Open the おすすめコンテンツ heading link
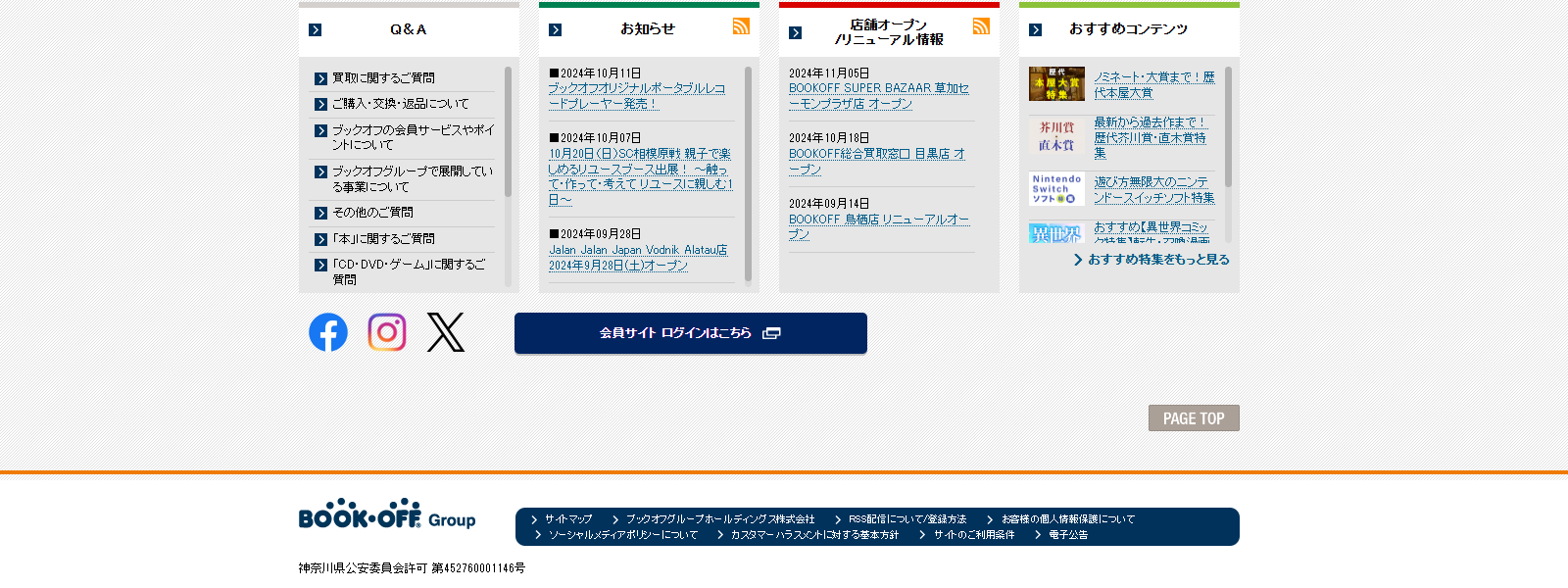Image resolution: width=1568 pixels, height=588 pixels. 1128,29
